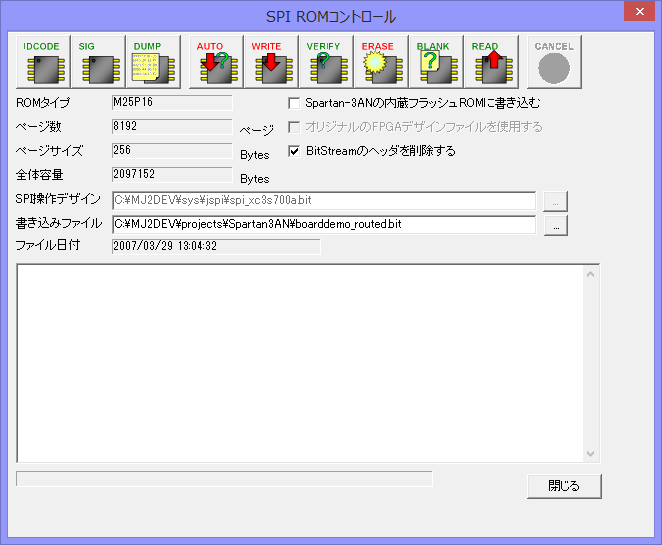Start VERIFY on the ROM

pos(325,62)
